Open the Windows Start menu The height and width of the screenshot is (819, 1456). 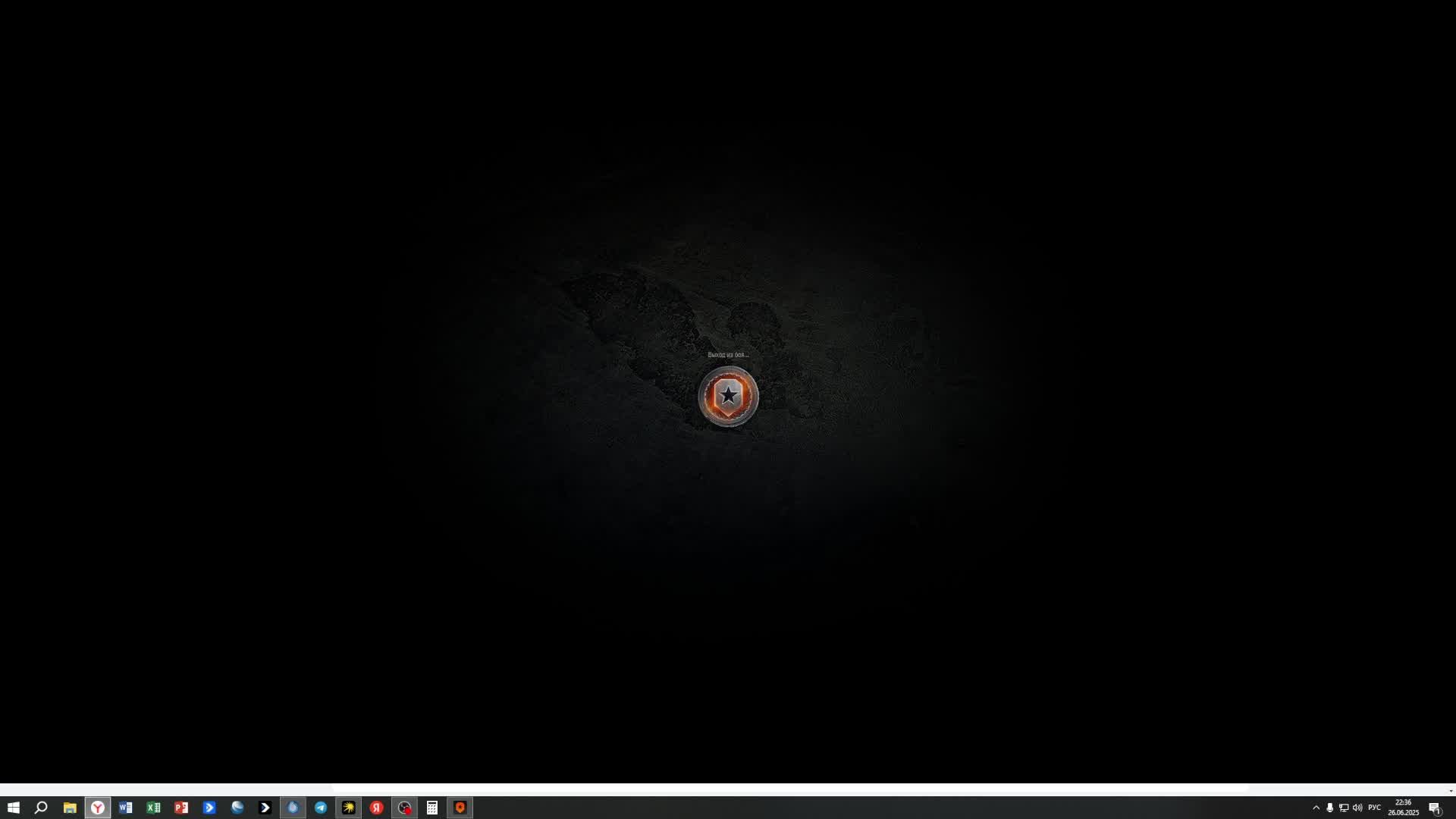(14, 808)
